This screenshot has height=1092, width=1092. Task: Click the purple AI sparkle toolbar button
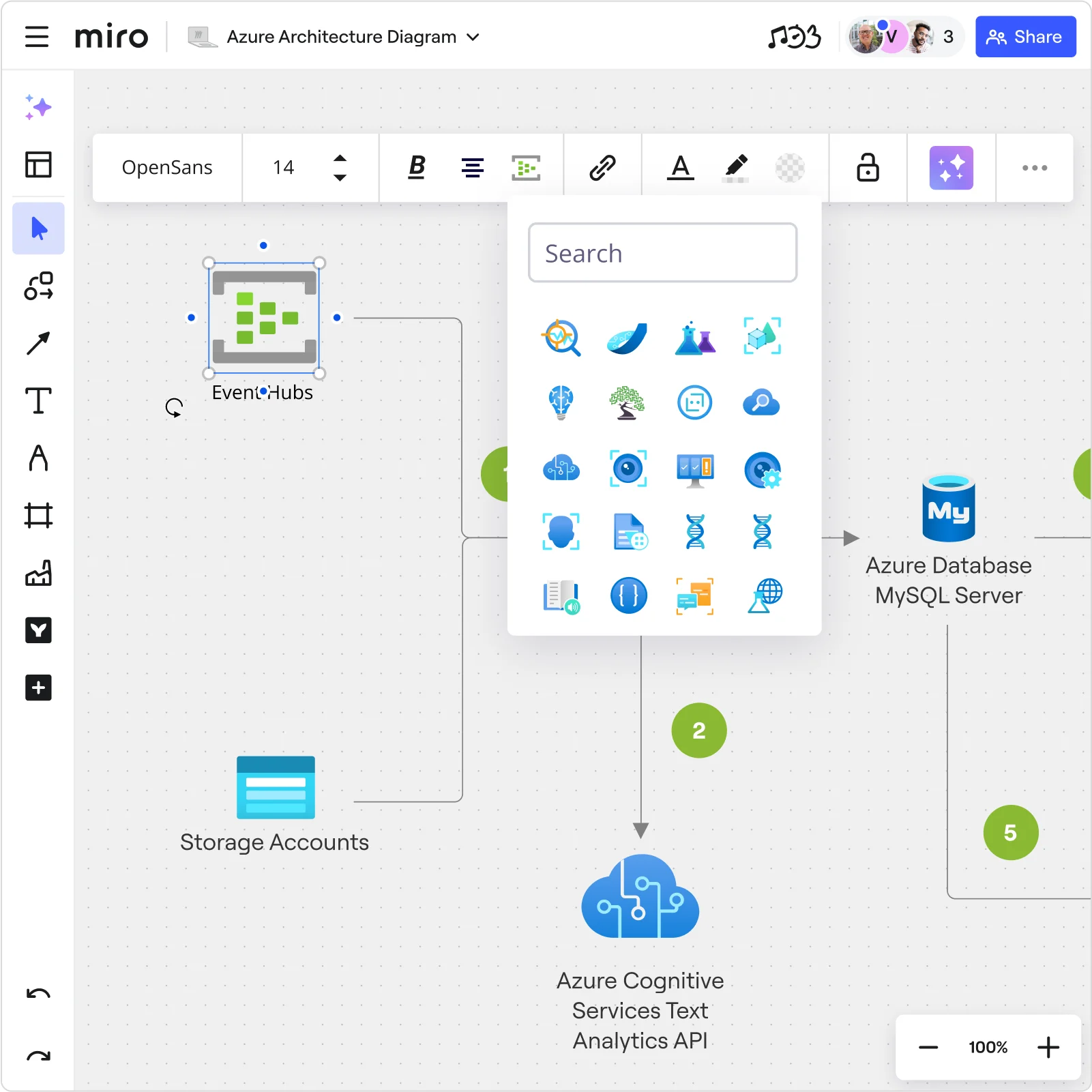[x=951, y=168]
